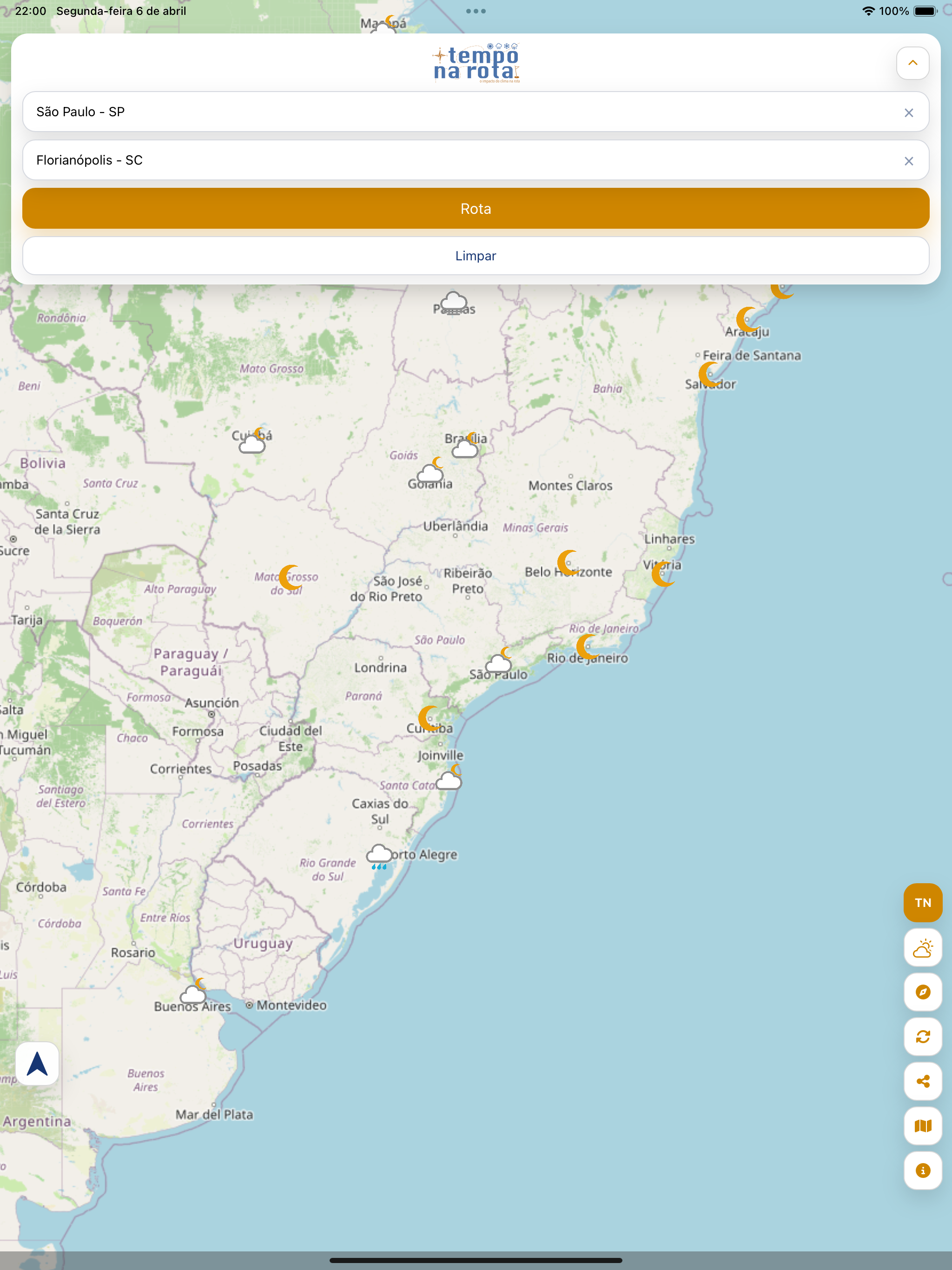Center map with location arrow button
The width and height of the screenshot is (952, 1270).
37,1064
